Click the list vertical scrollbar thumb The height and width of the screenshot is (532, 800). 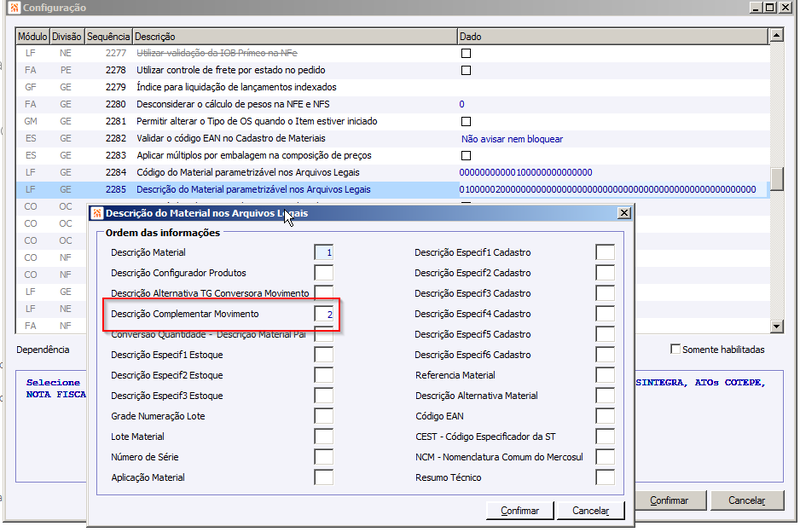(x=777, y=179)
